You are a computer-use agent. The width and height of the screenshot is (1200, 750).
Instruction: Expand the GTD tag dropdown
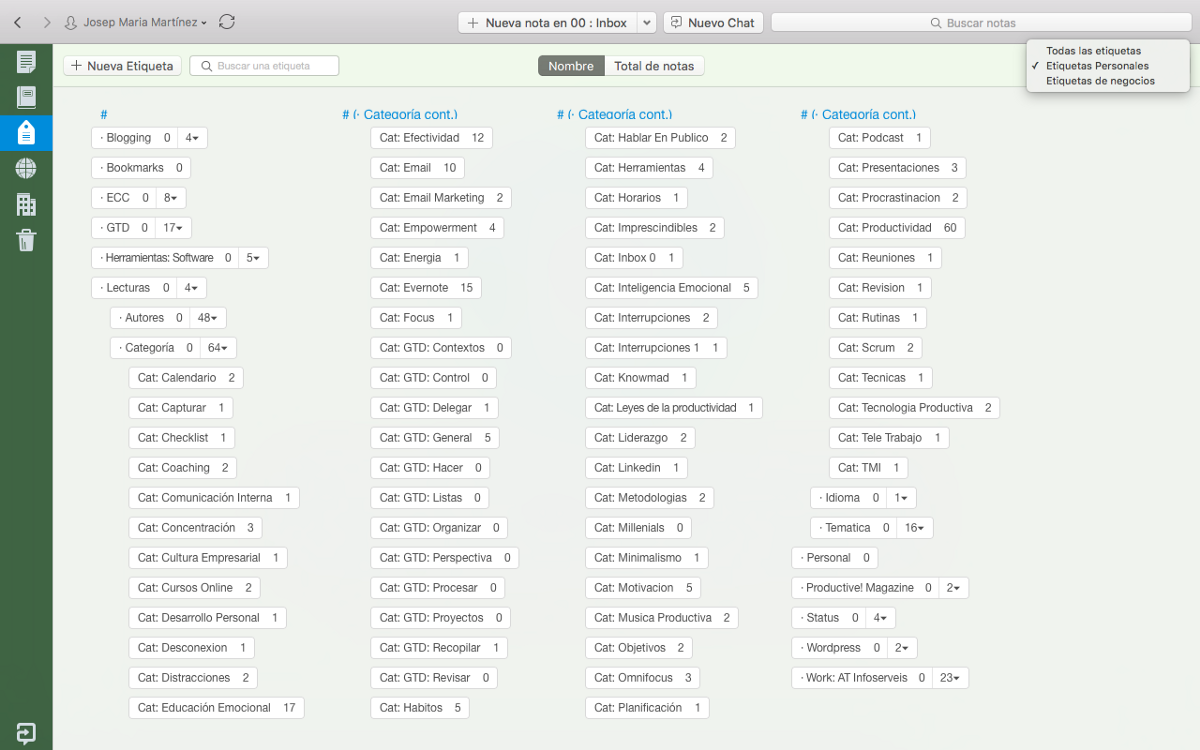point(172,227)
